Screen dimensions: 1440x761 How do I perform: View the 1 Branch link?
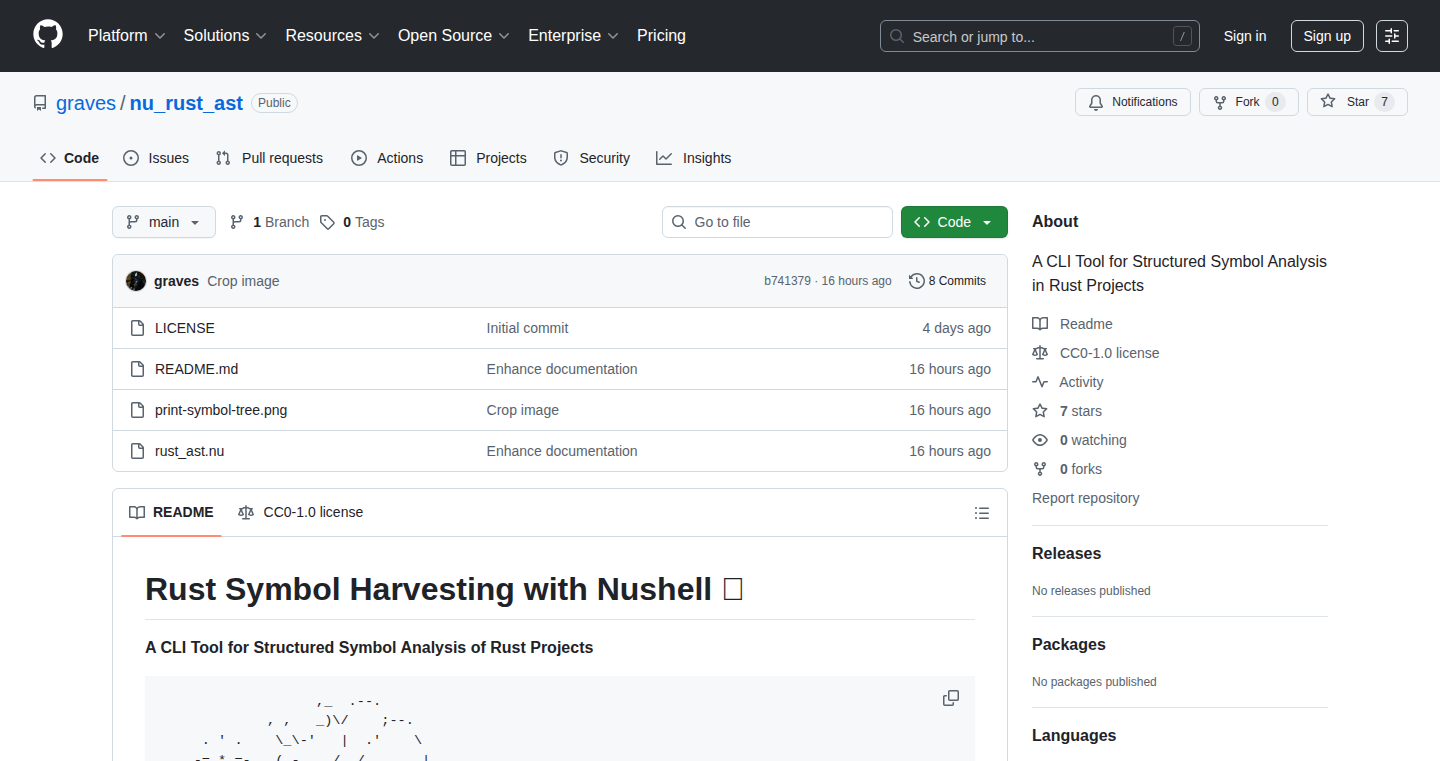270,222
